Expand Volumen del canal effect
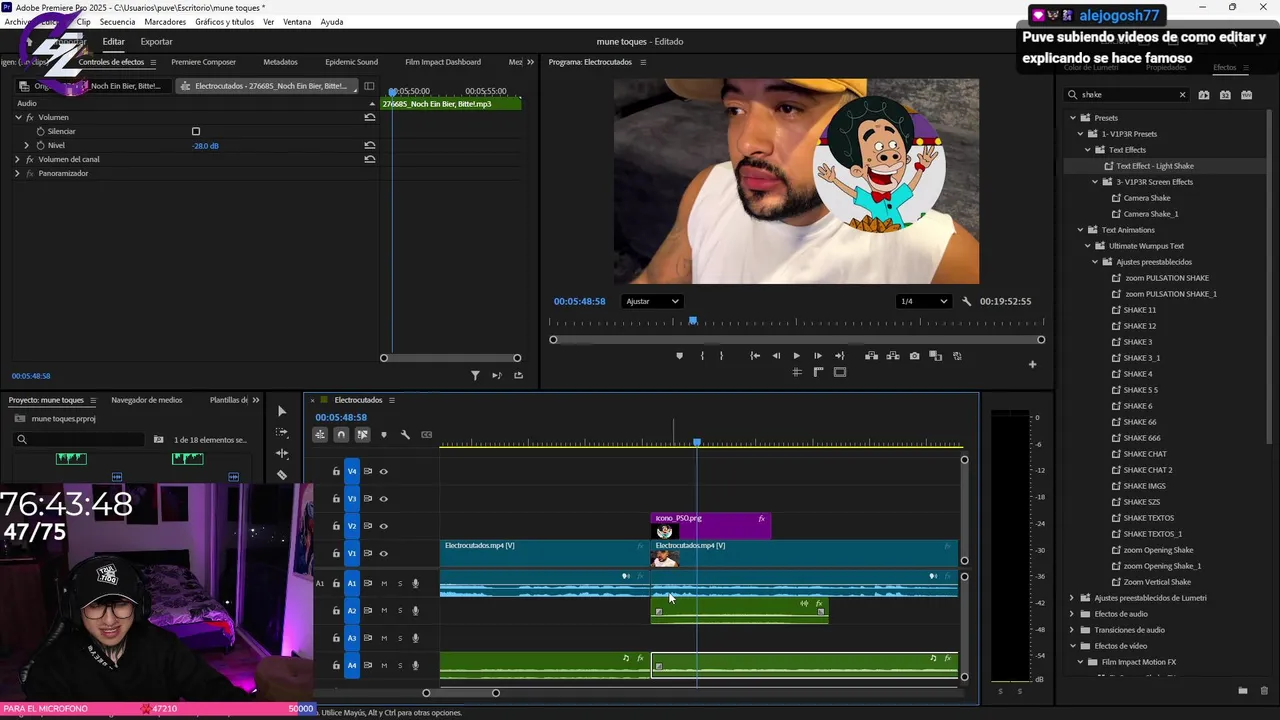The image size is (1280, 720). (x=18, y=159)
